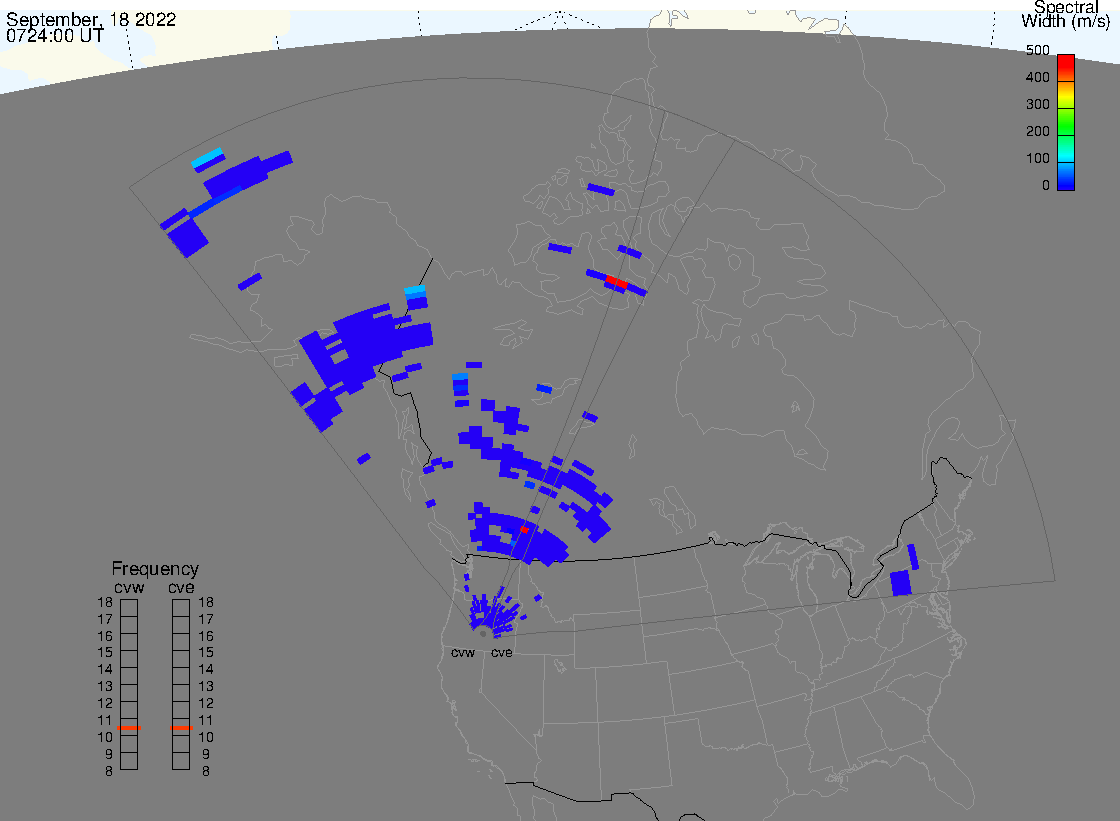Click the 500 value on color scale

[1038, 50]
